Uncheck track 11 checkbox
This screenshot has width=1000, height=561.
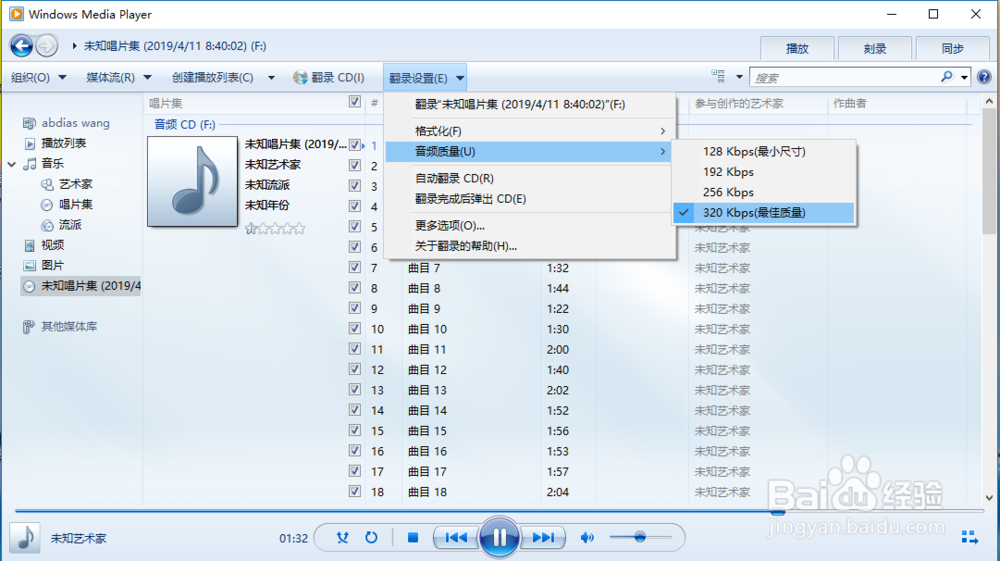click(x=355, y=349)
